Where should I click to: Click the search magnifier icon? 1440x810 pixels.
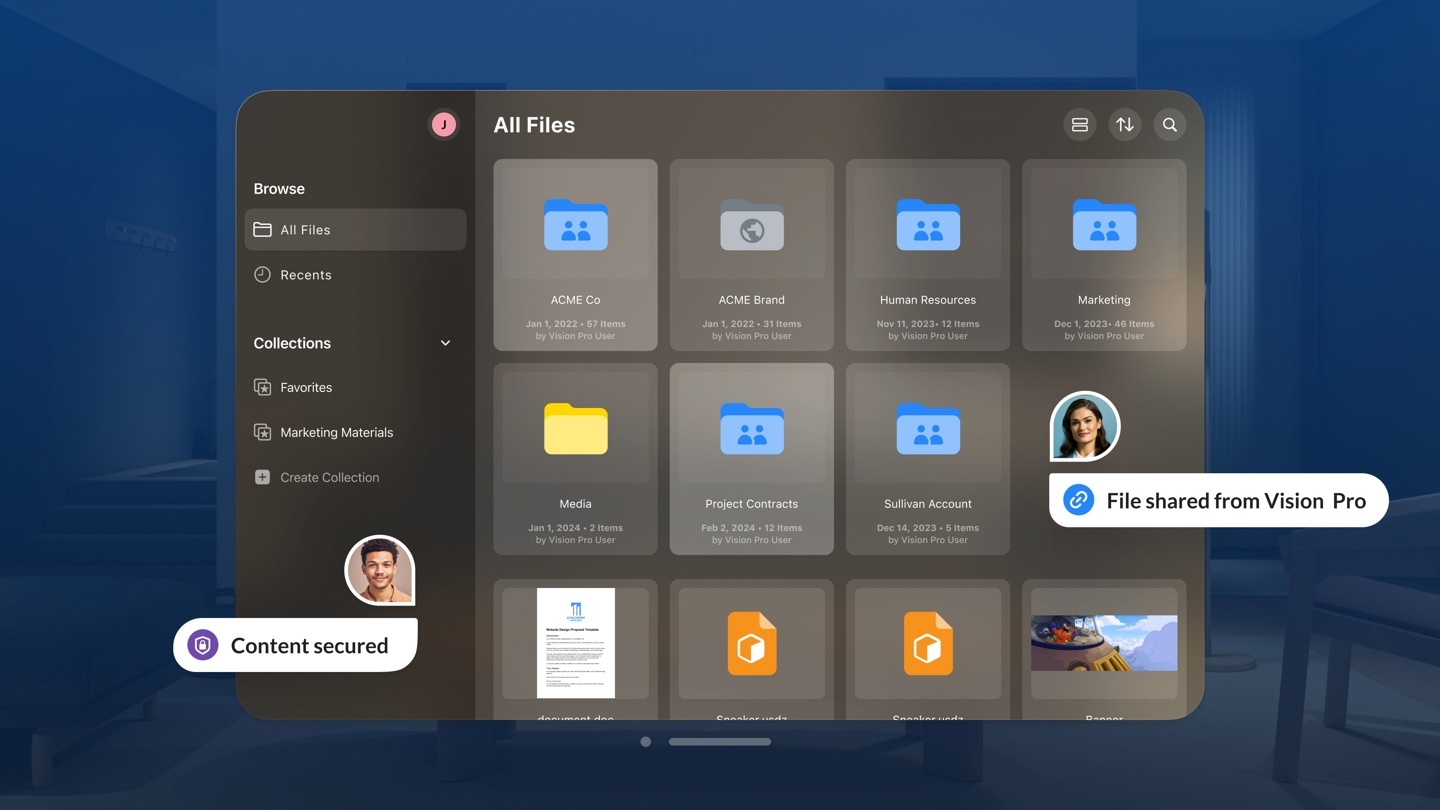click(x=1169, y=125)
